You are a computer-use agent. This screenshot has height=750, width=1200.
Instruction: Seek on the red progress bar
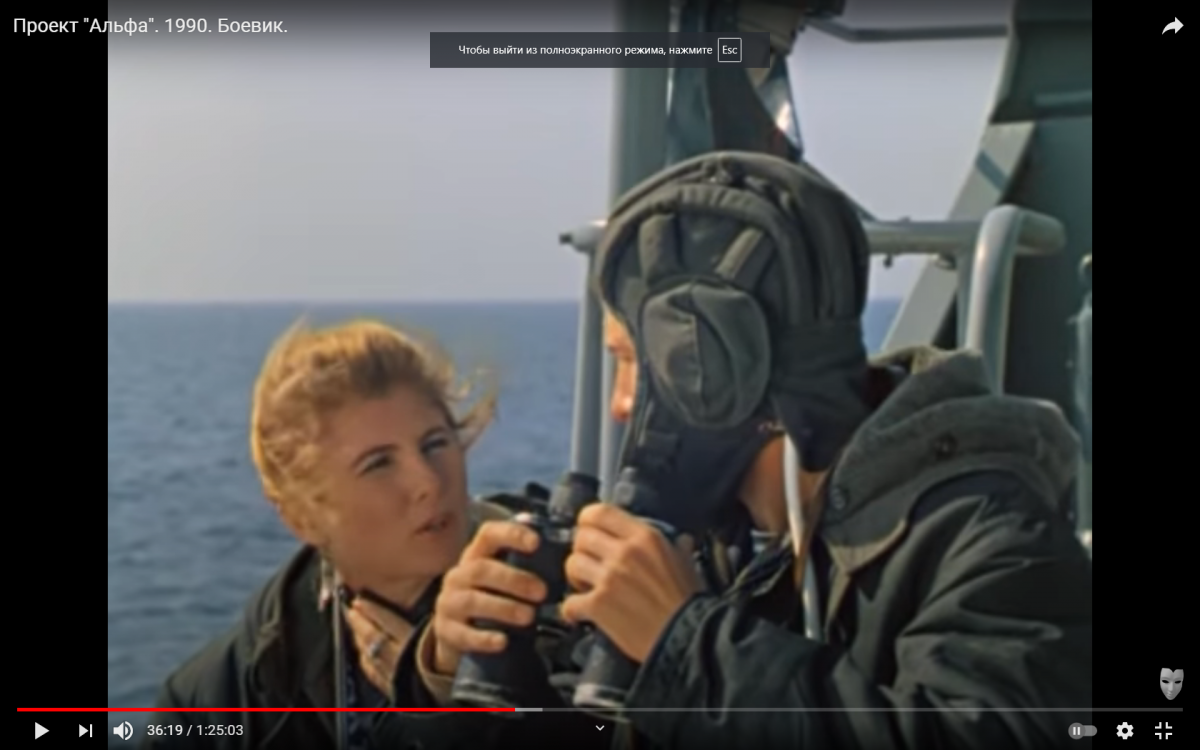click(x=600, y=709)
